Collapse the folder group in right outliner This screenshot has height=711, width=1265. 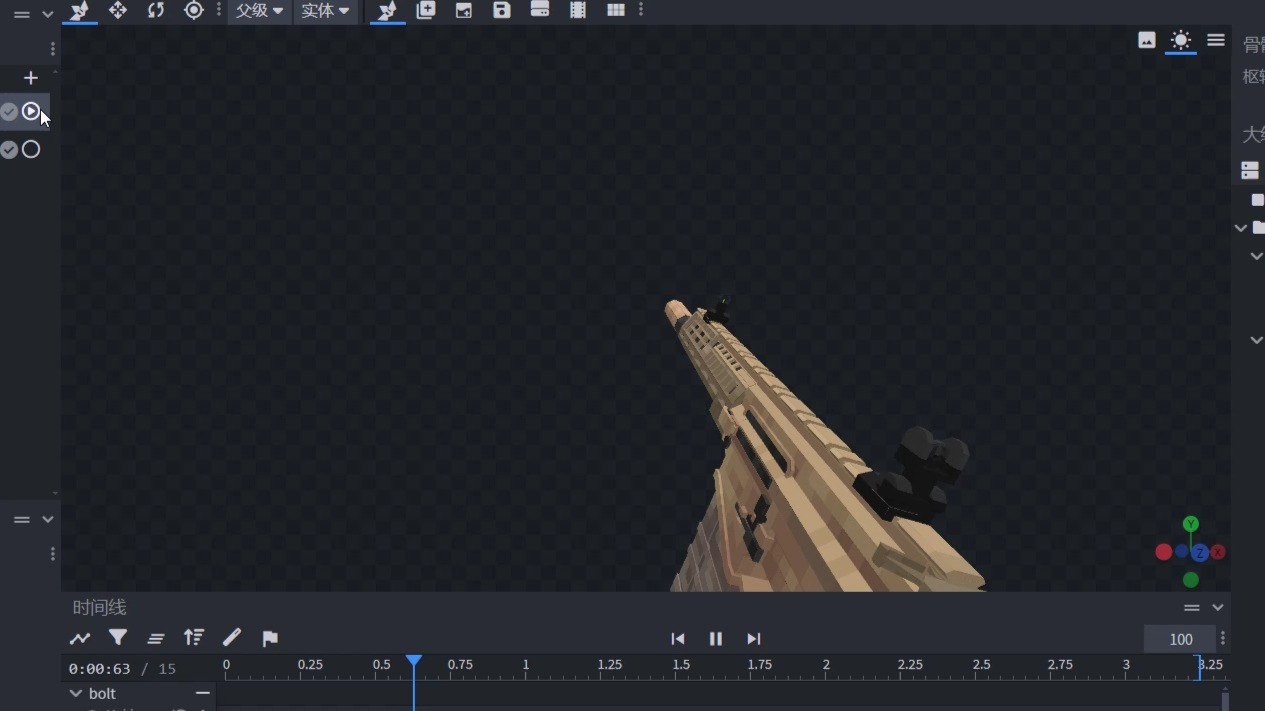pos(1241,228)
